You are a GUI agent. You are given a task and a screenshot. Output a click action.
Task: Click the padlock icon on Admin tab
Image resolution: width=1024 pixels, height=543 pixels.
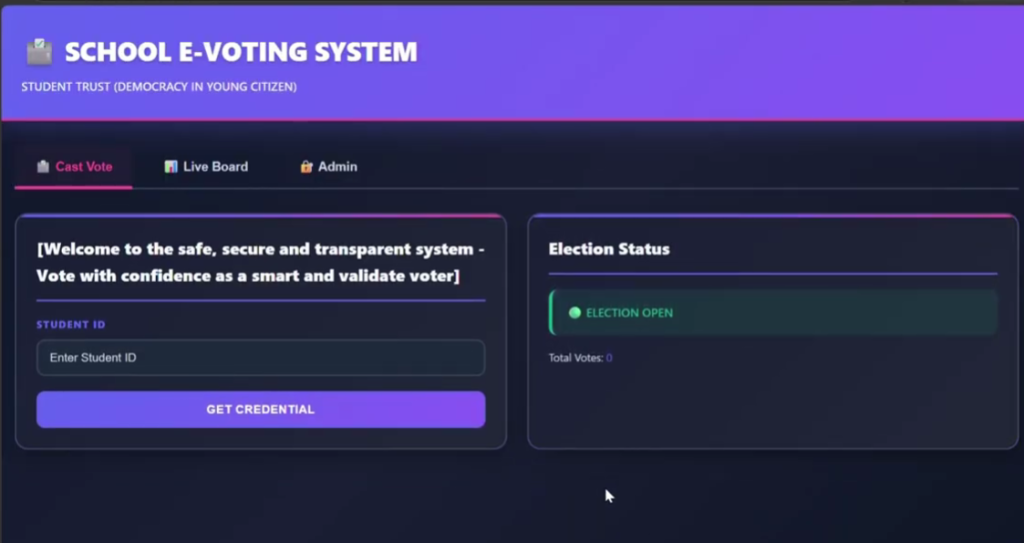(306, 167)
